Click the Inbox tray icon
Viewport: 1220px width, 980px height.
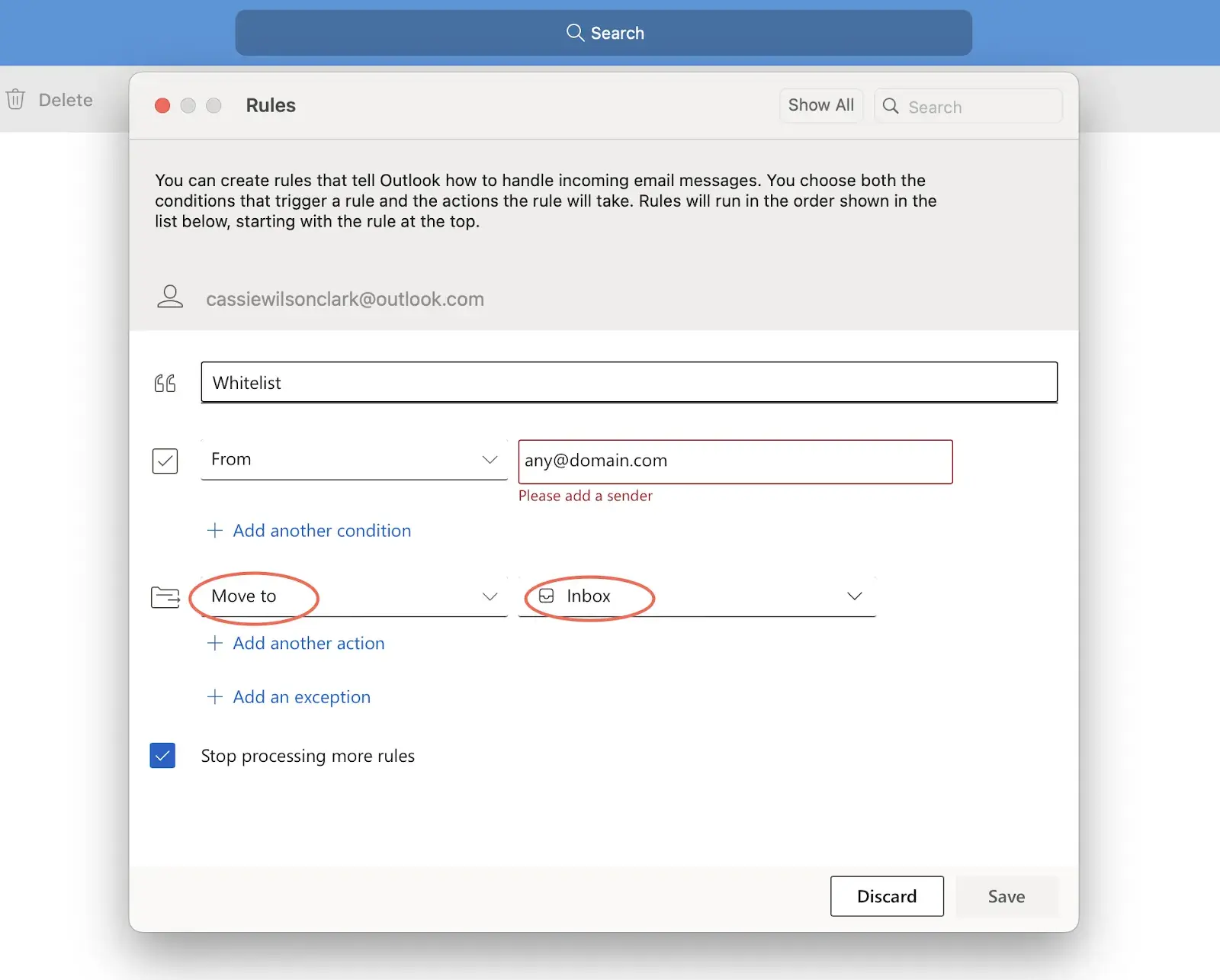coord(547,596)
